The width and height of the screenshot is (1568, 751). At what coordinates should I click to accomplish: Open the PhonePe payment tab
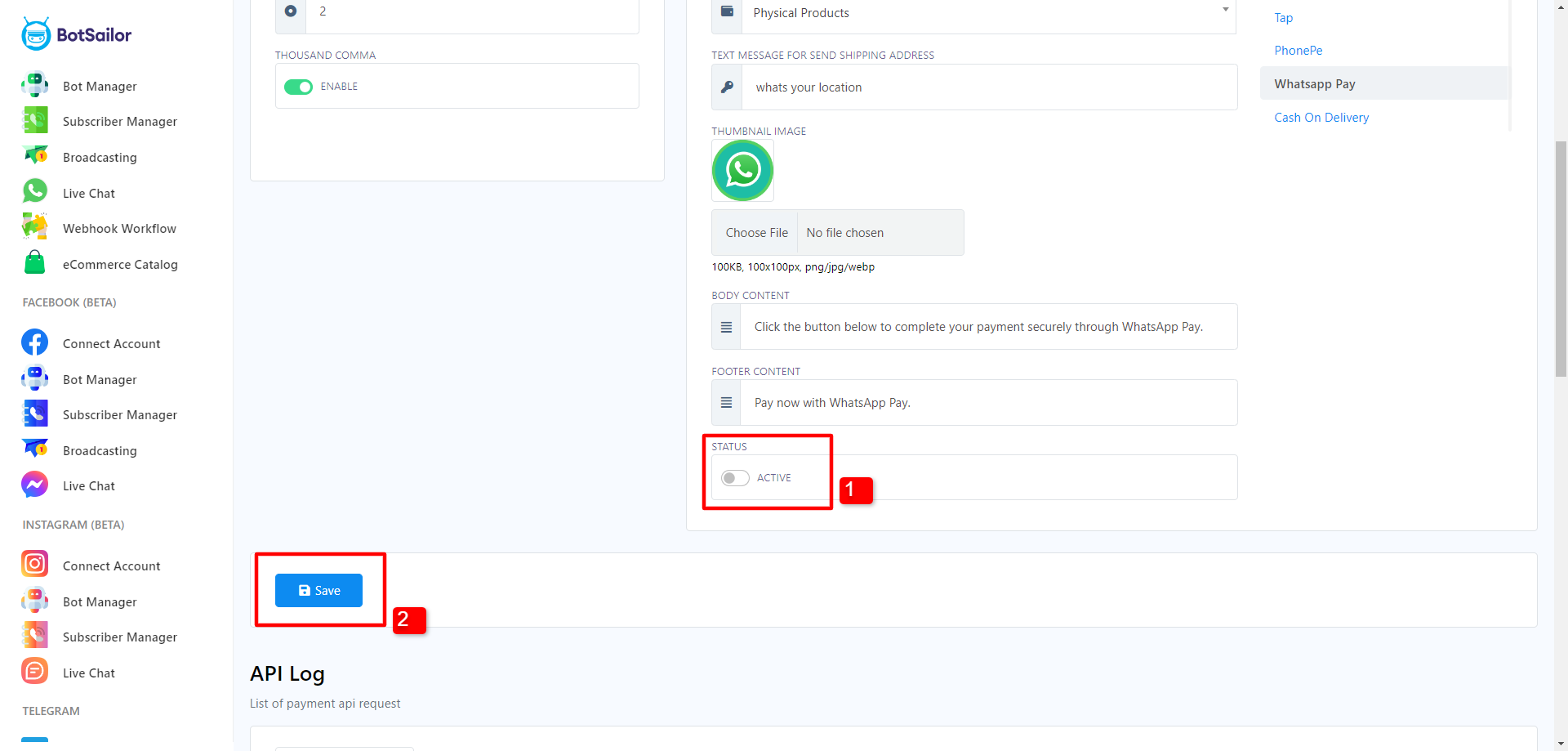(x=1298, y=51)
